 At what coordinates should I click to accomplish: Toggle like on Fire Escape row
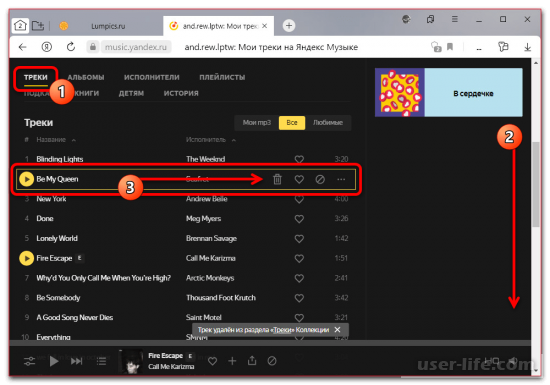(x=299, y=258)
